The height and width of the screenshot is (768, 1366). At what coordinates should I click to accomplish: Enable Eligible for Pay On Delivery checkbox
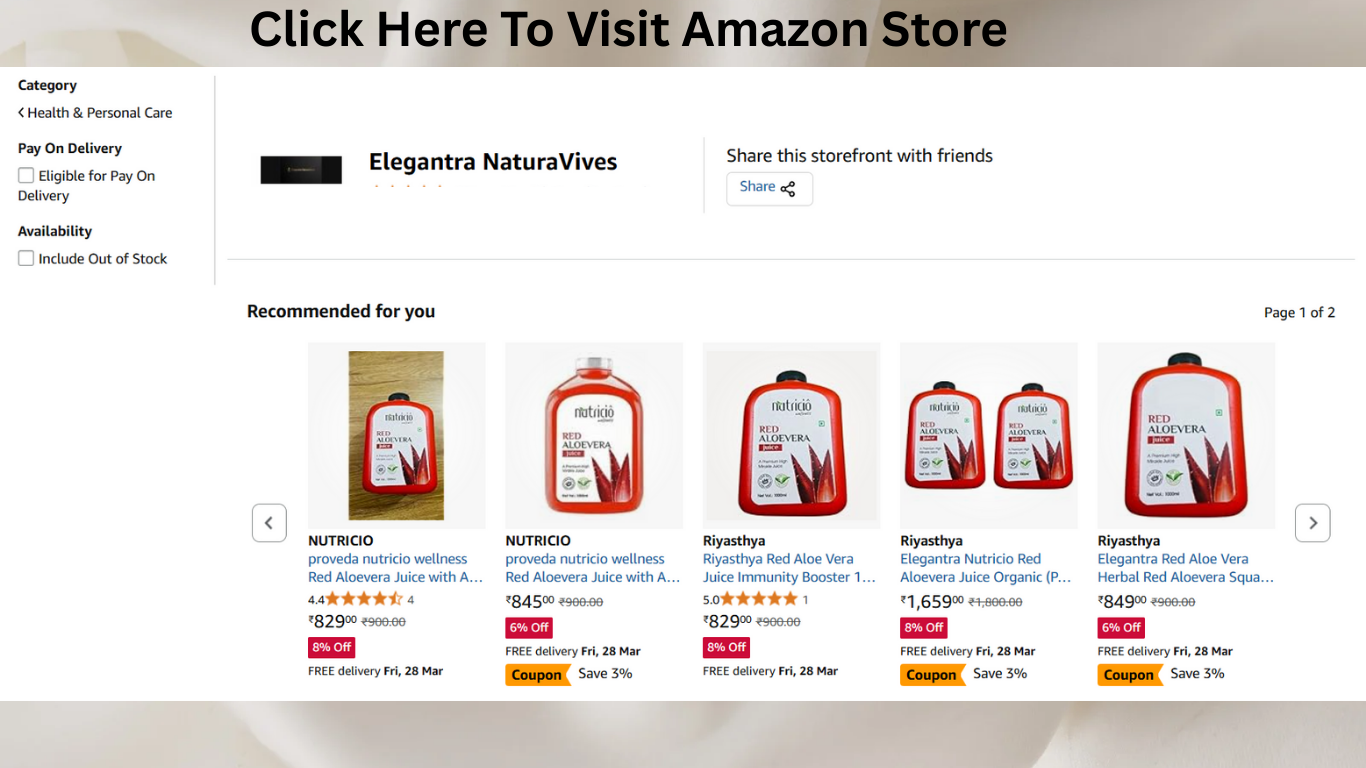pyautogui.click(x=26, y=175)
